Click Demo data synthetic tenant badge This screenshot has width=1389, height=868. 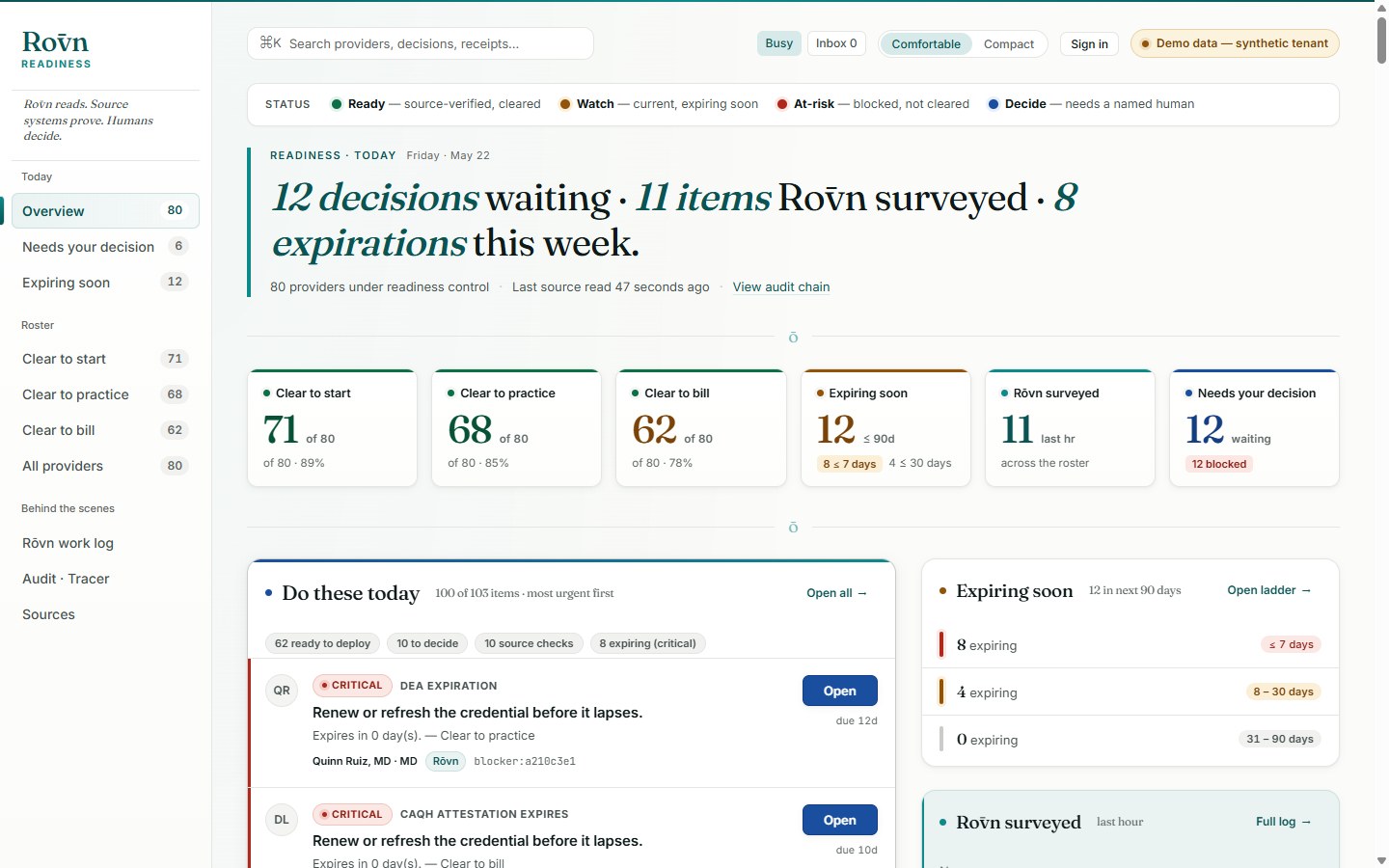click(x=1235, y=43)
